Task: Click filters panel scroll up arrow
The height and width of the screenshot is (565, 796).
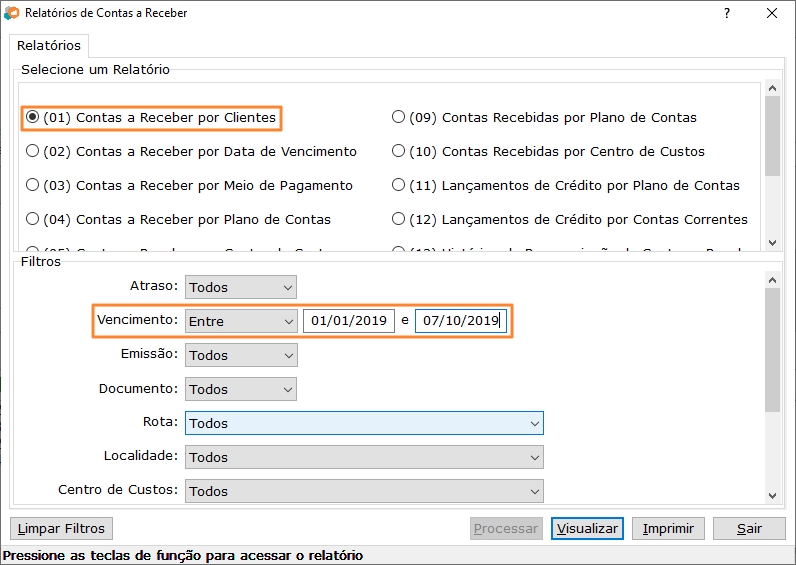Action: click(x=772, y=280)
